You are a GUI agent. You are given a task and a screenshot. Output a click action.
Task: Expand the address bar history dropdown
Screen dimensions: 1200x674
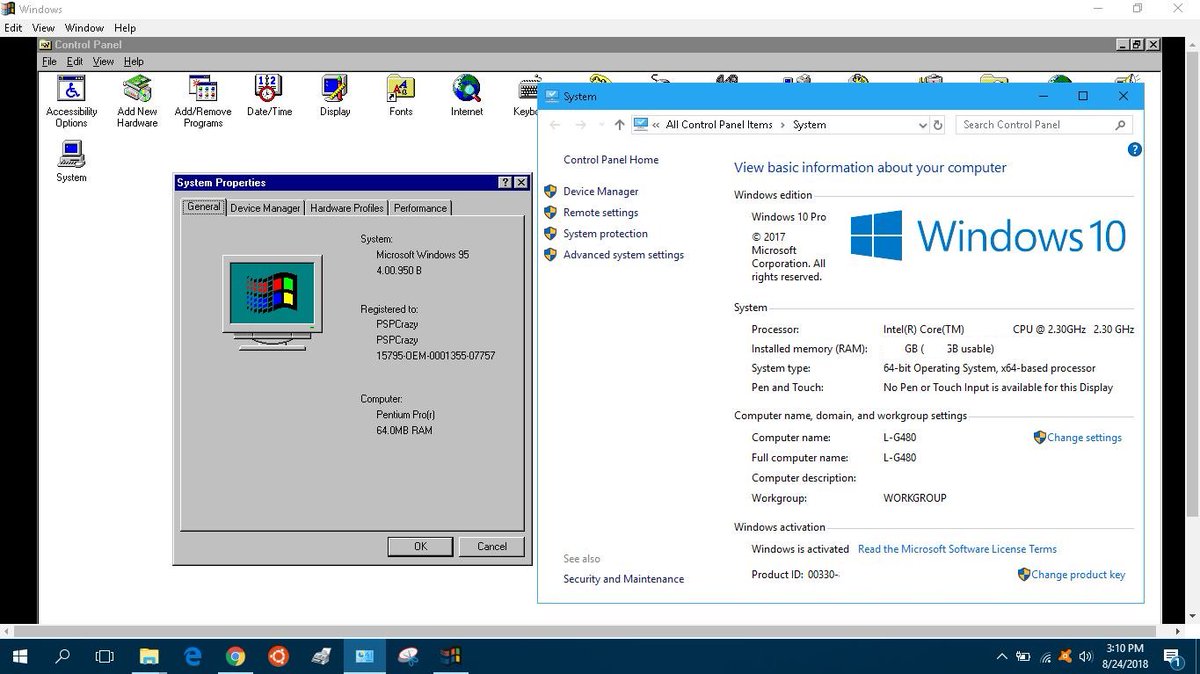[x=922, y=124]
